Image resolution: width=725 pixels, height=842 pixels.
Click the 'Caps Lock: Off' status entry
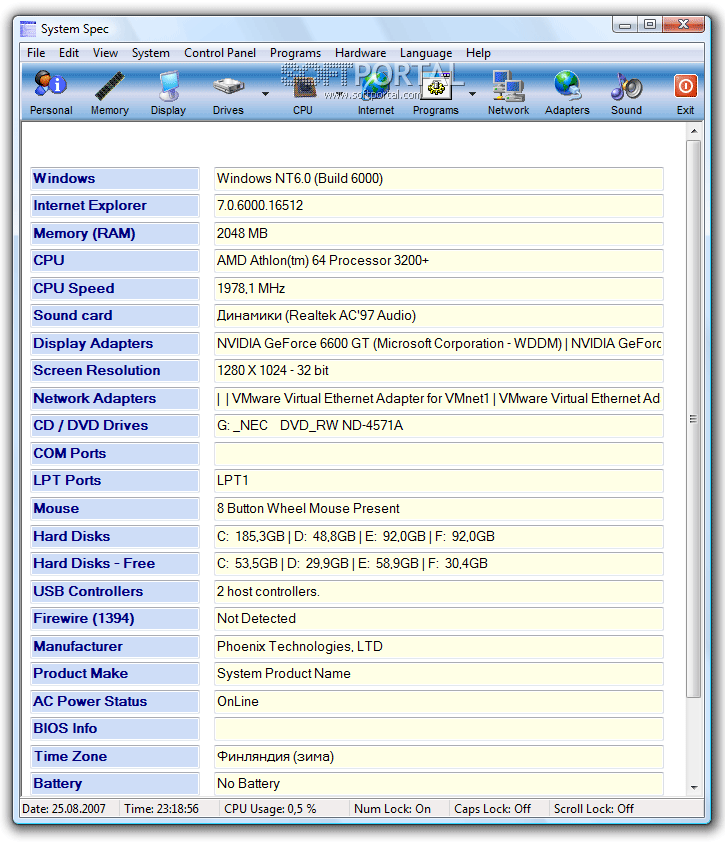pos(492,809)
